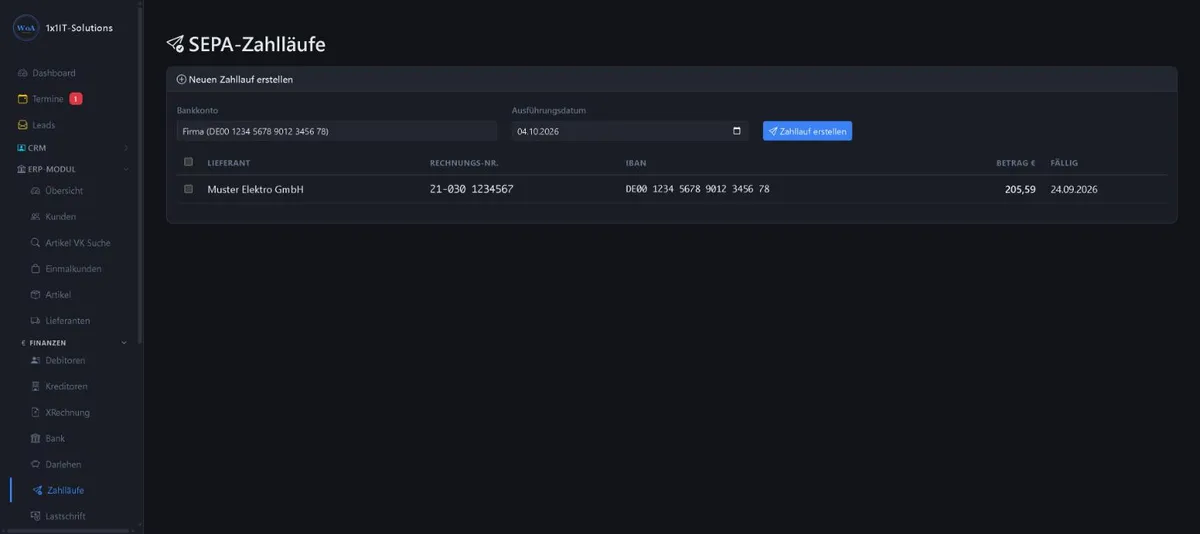Click the paper-plane icon beside SEPA-Zahlläufe heading
This screenshot has height=534, width=1200.
175,44
